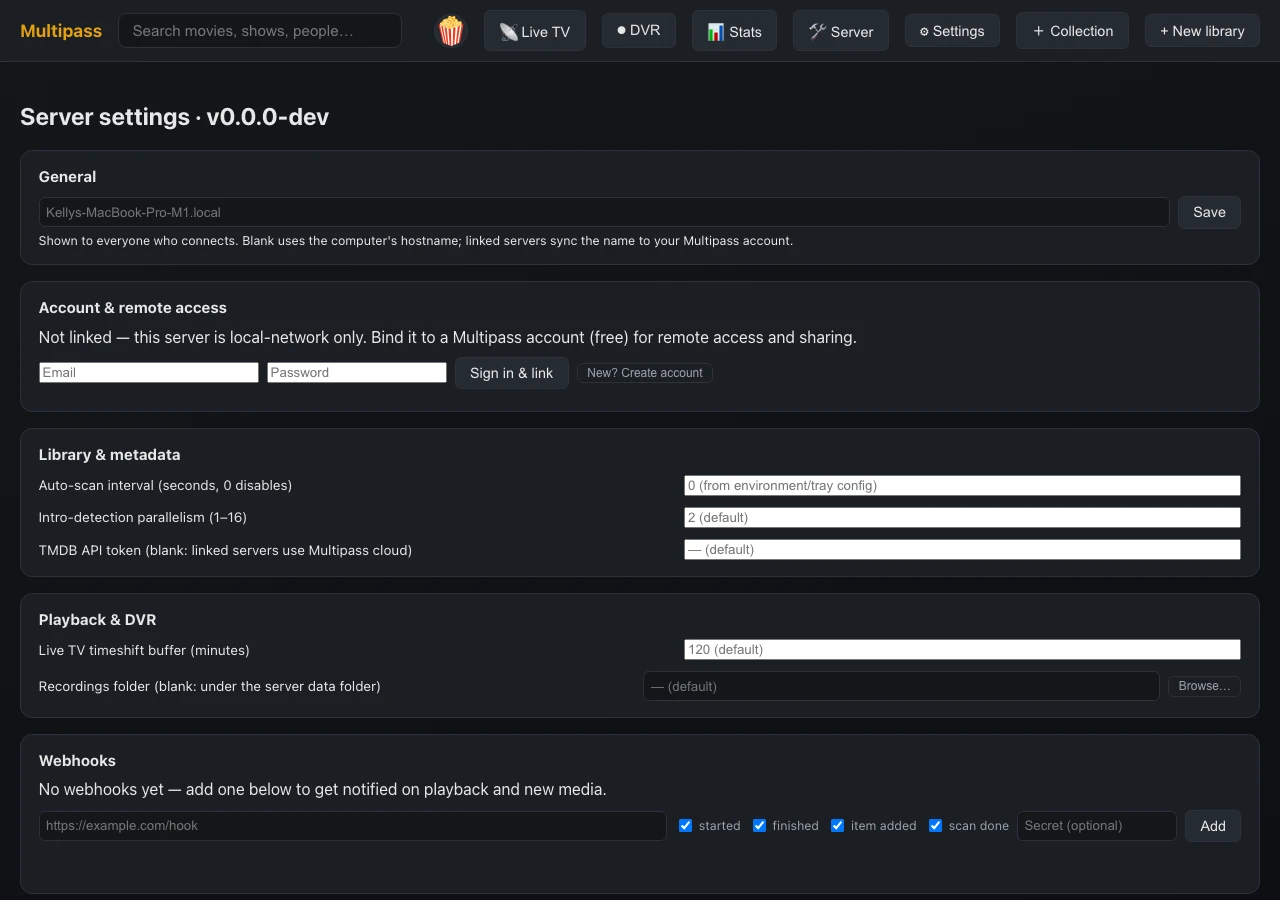The image size is (1280, 900).
Task: Add the webhook
Action: pos(1213,826)
